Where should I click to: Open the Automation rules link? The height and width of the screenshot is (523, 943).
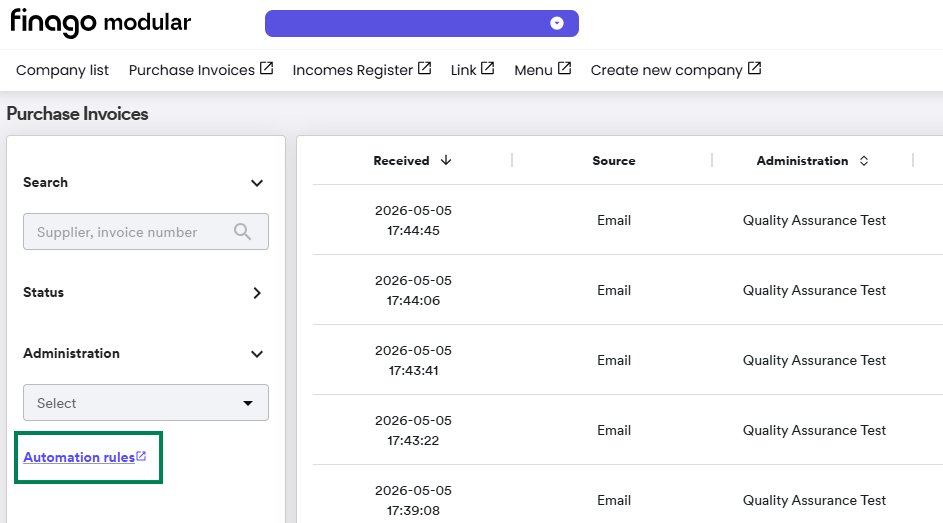(79, 457)
